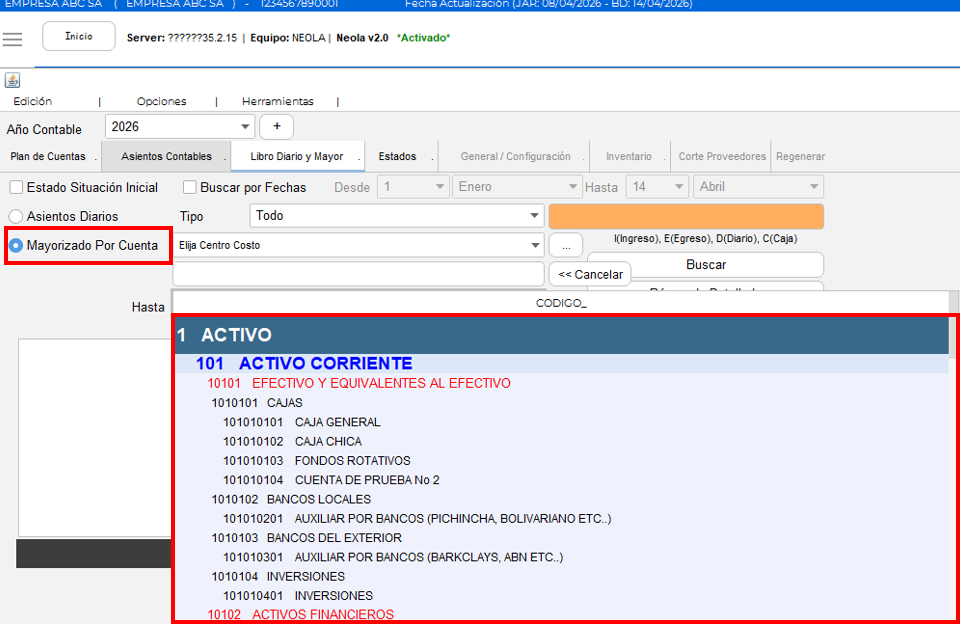The image size is (960, 624).
Task: Open the Opciones menu
Action: (162, 101)
